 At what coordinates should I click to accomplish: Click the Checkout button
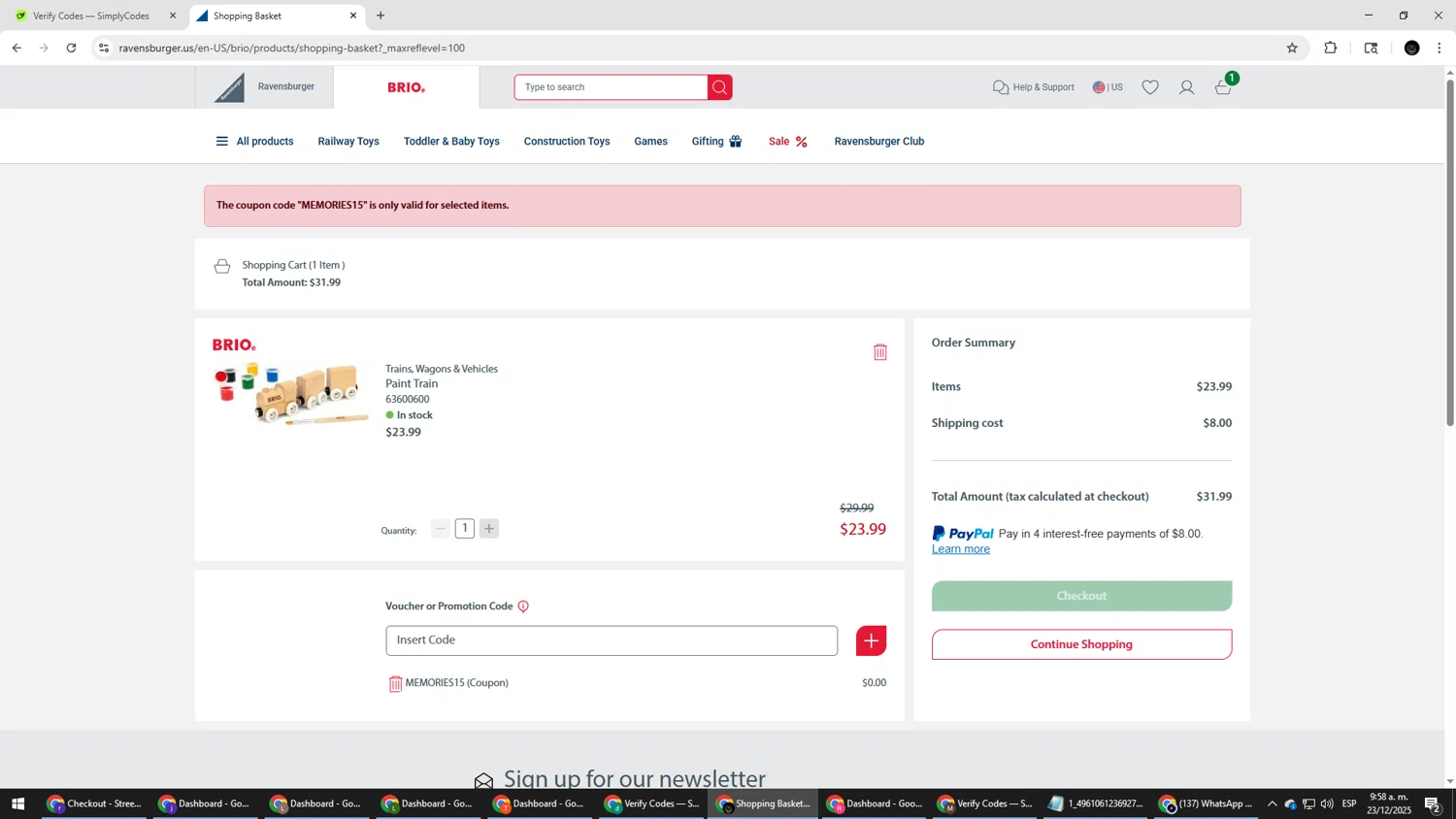pos(1081,596)
